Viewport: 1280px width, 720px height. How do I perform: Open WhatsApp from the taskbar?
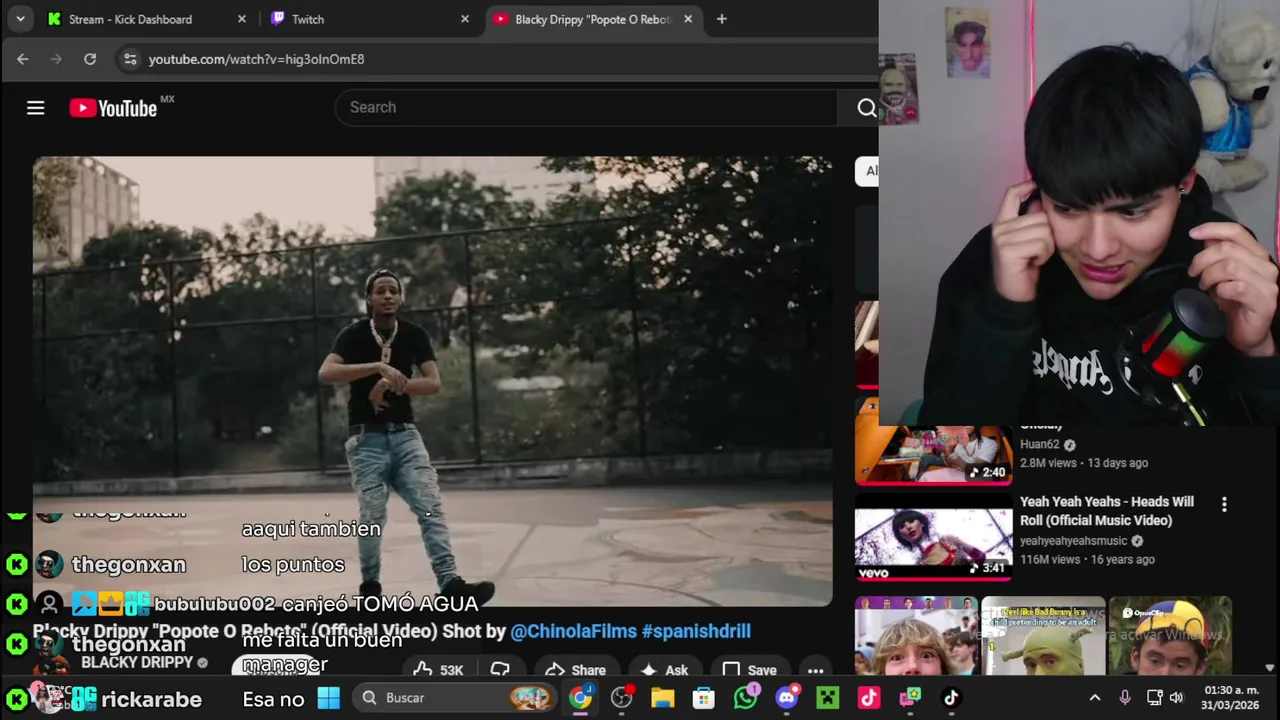point(745,698)
